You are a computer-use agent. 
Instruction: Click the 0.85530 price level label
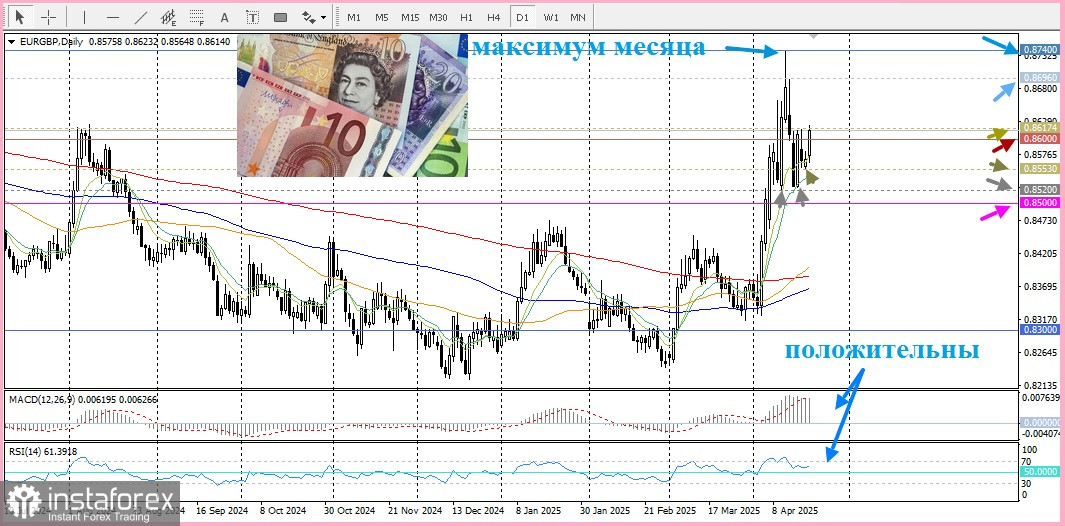[x=1039, y=168]
